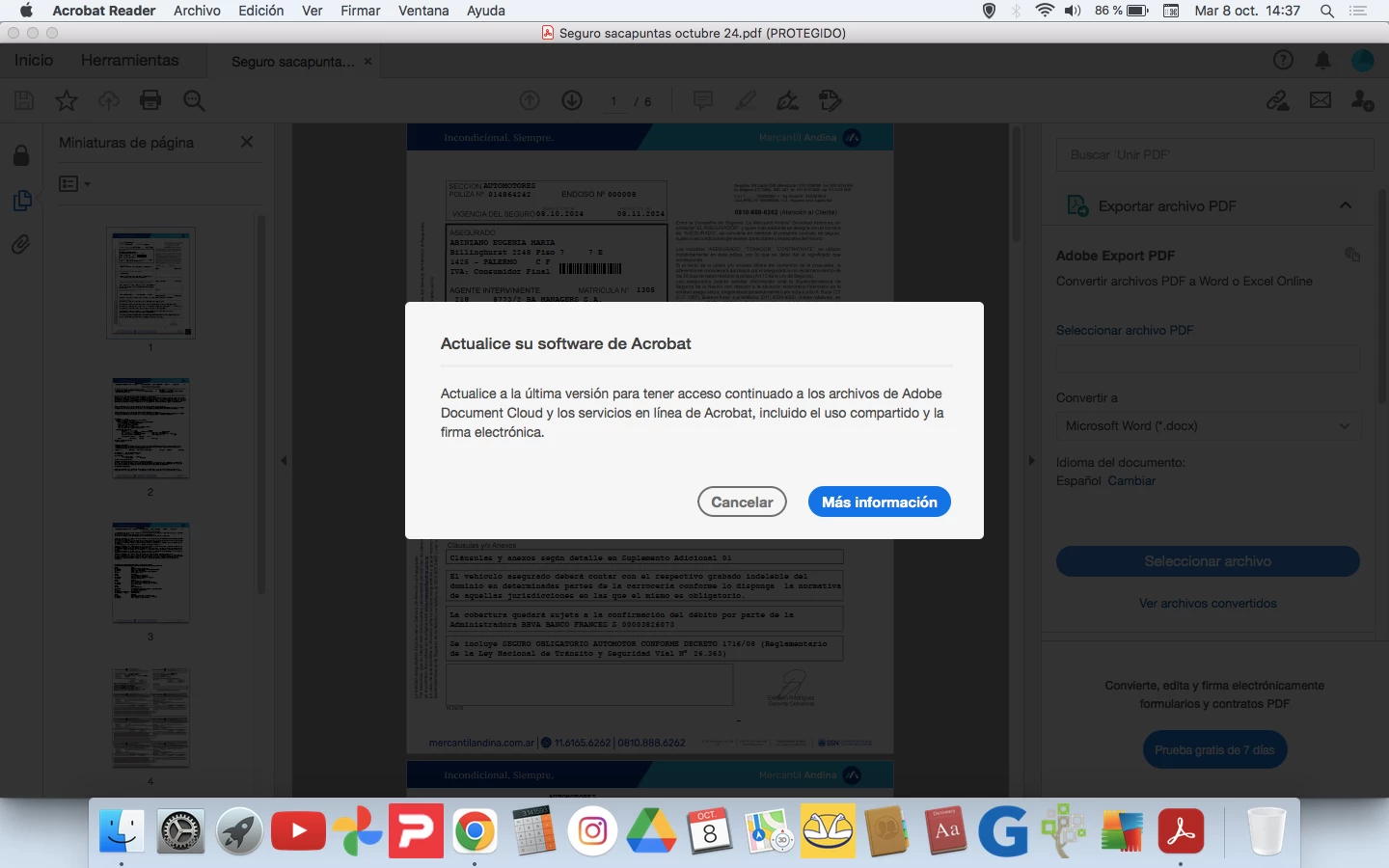The height and width of the screenshot is (868, 1389).
Task: Click the Seleccionar archivo button
Action: [1208, 561]
